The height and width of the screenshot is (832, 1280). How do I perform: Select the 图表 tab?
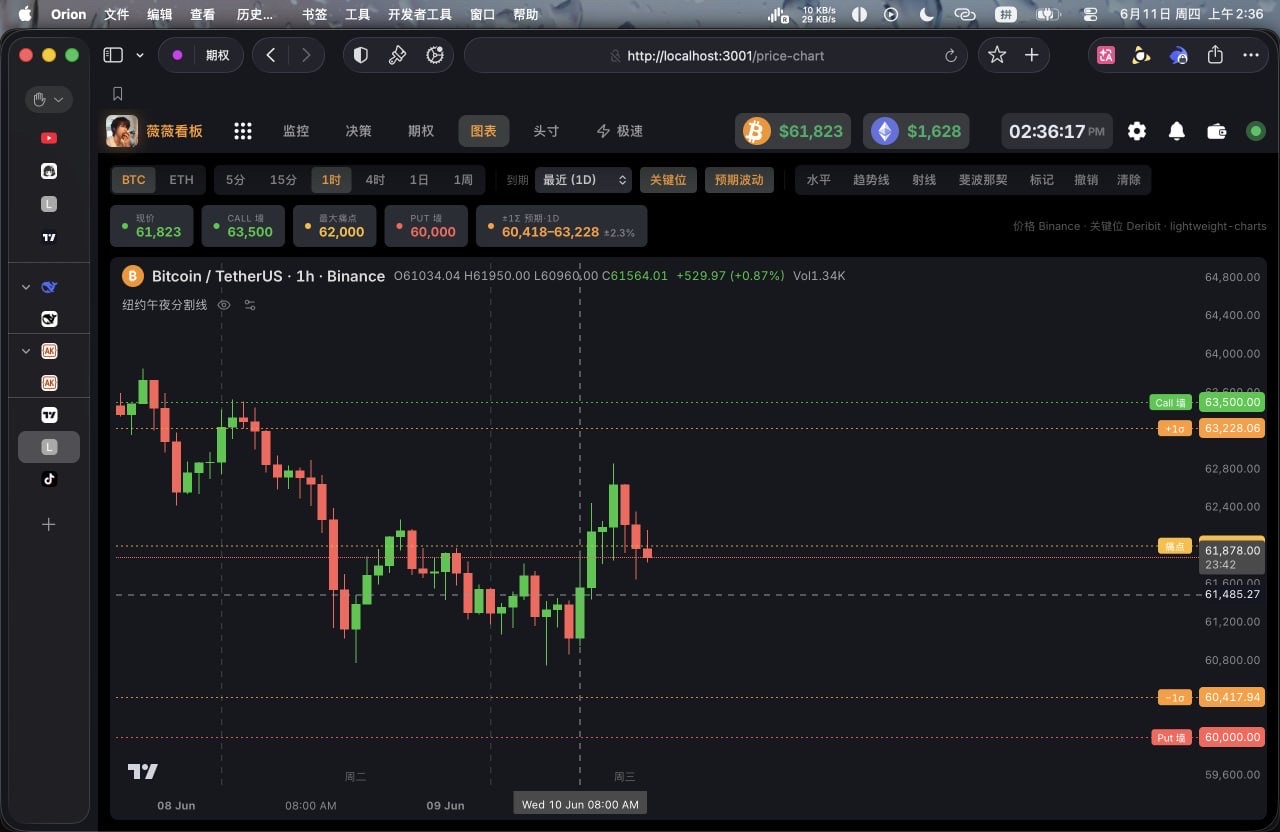[x=484, y=131]
